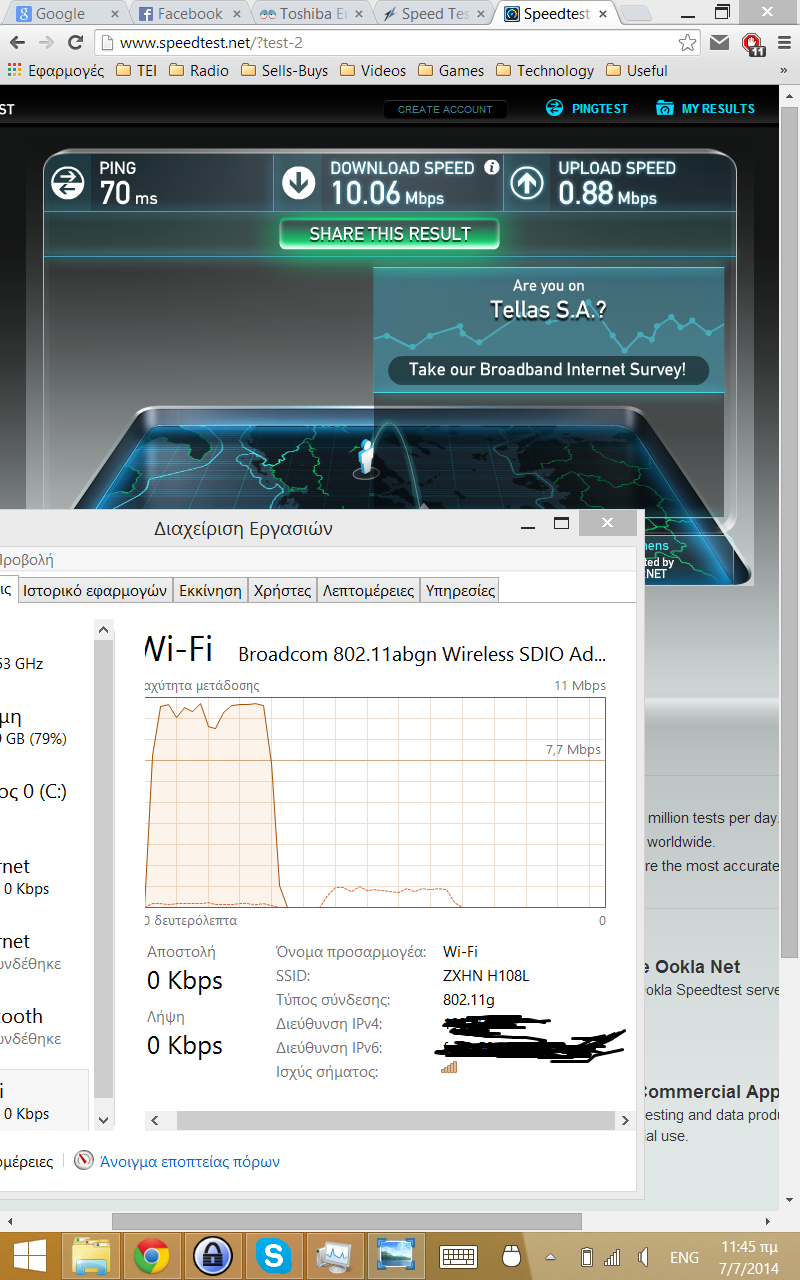Open the Radio bookmarks folder

point(199,71)
